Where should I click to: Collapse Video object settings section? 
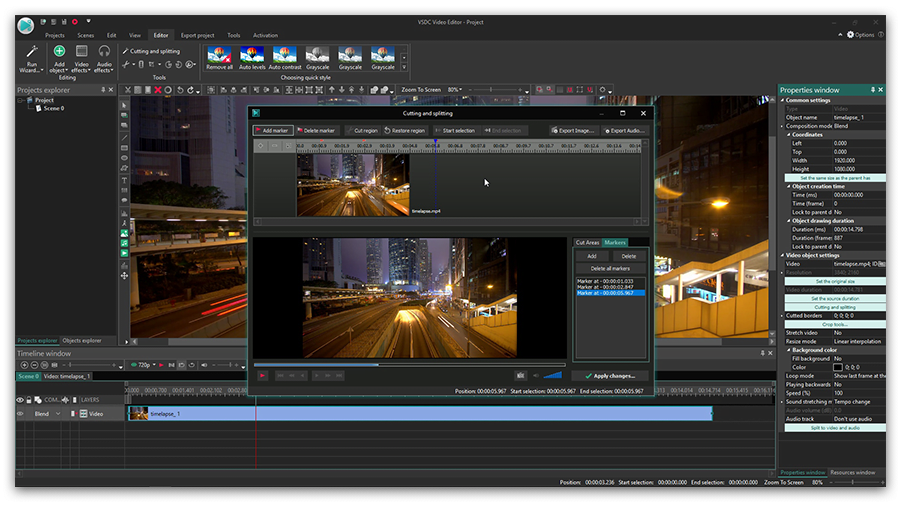pos(782,255)
